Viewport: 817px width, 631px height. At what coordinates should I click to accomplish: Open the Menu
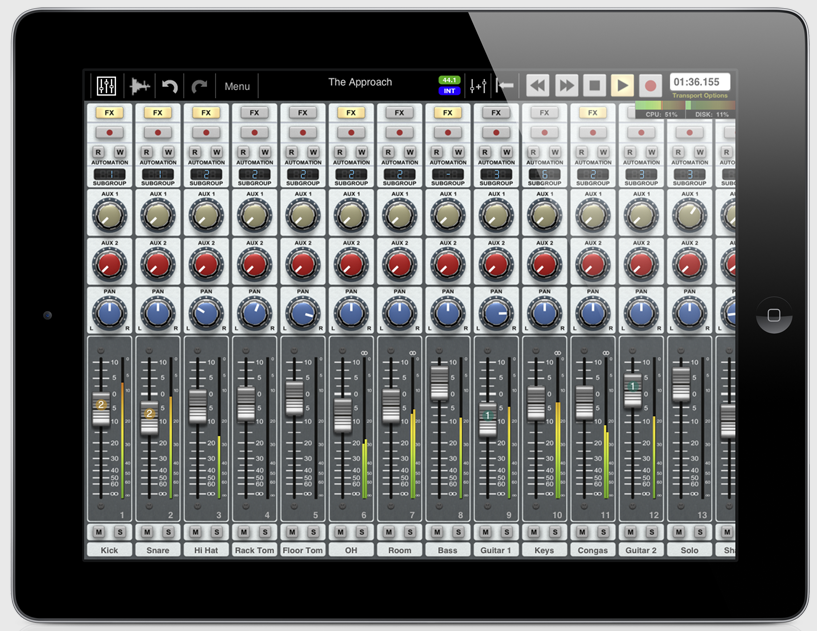[x=237, y=86]
